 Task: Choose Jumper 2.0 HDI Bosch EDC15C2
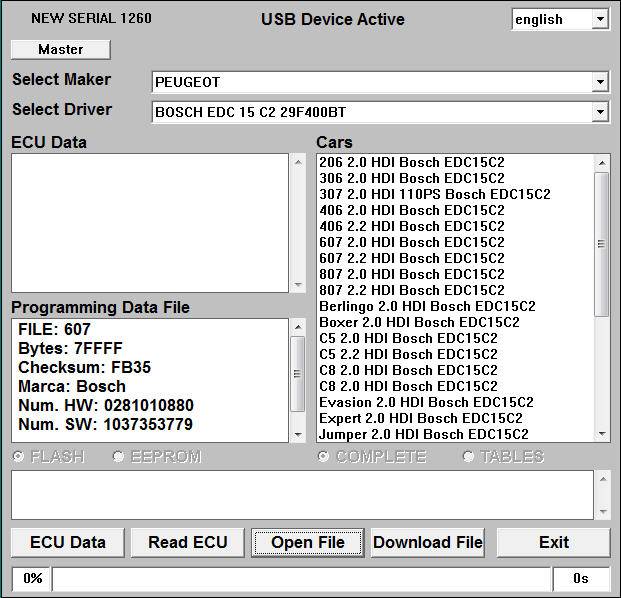coord(423,434)
